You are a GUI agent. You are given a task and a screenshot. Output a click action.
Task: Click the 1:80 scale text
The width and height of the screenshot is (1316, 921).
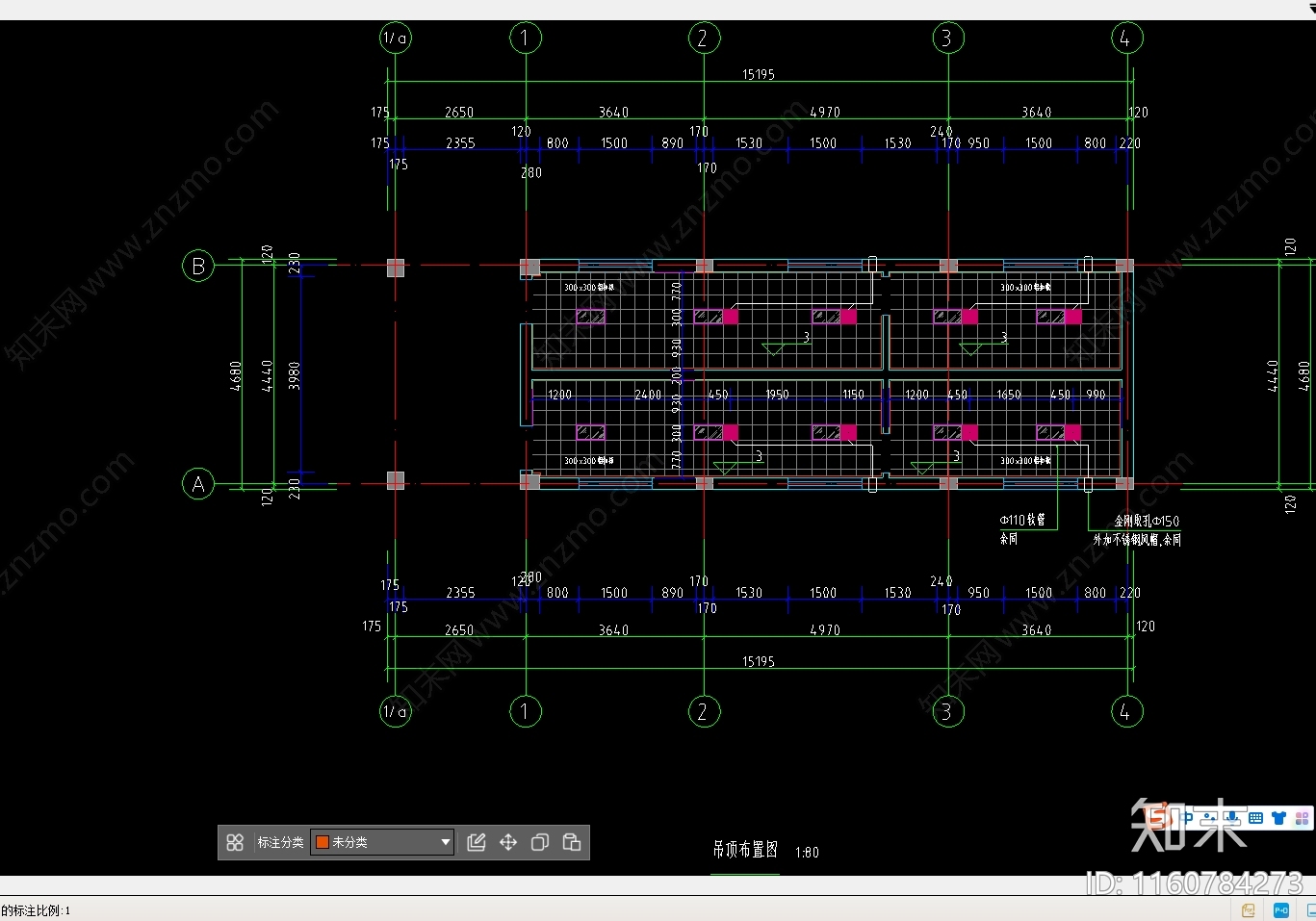coord(807,853)
